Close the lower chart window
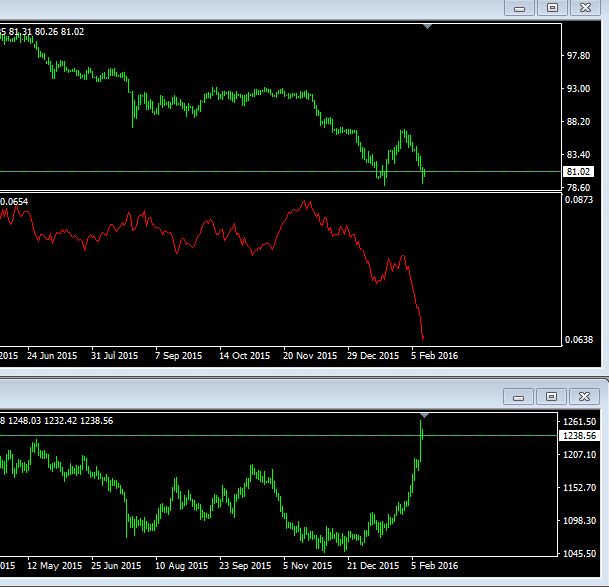This screenshot has width=609, height=587. (x=585, y=396)
